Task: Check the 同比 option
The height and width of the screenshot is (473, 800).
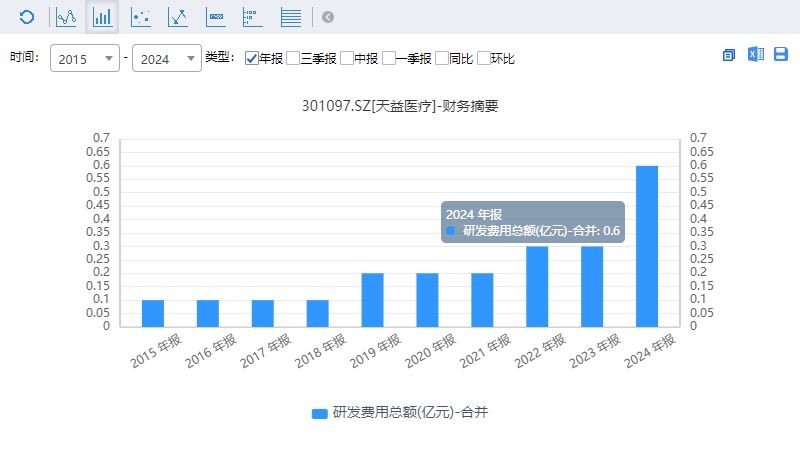Action: (442, 59)
